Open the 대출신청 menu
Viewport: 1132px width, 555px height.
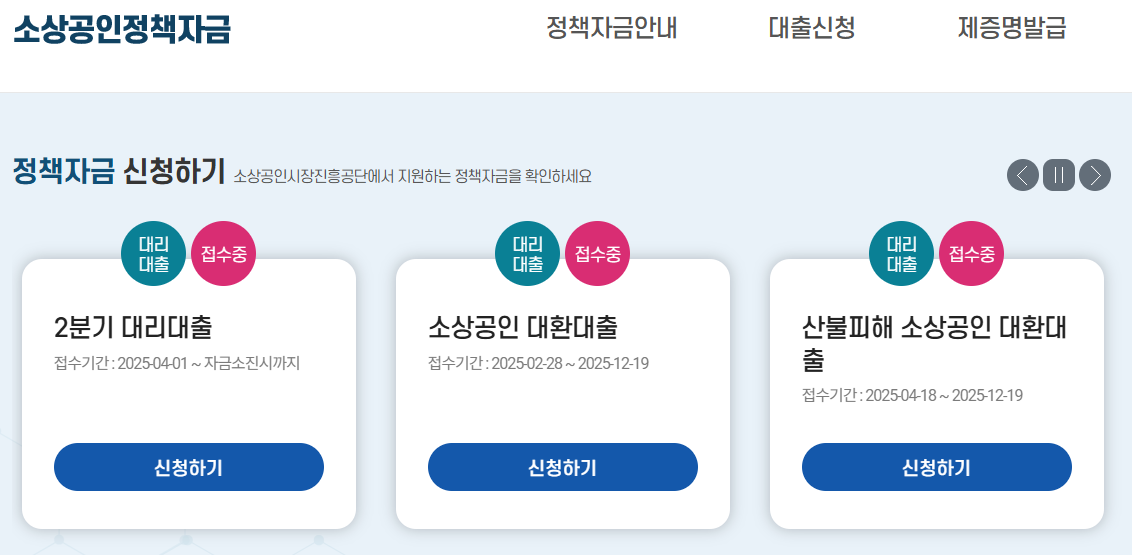click(812, 28)
